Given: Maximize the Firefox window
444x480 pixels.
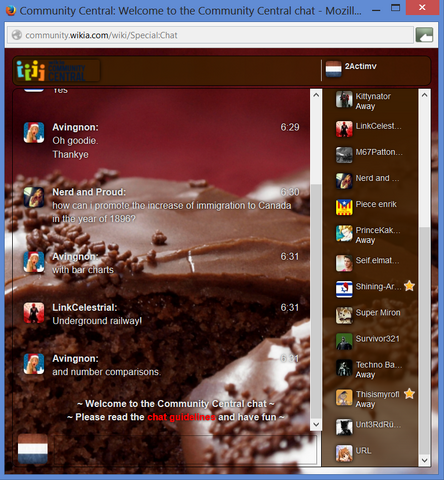Looking at the screenshot, I should click(395, 8).
